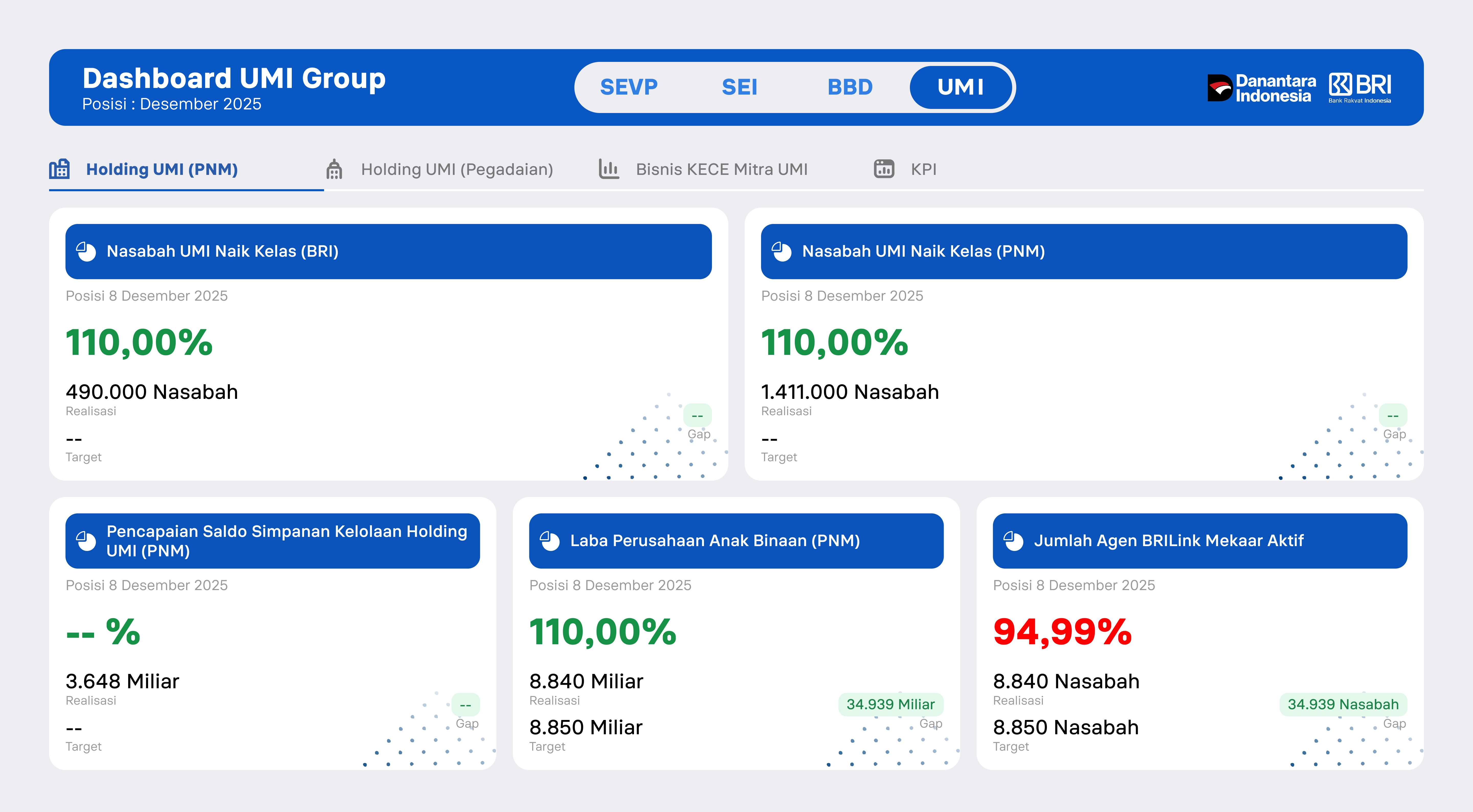Click 110,00% in Naik Kelas (BRI) card

(139, 343)
